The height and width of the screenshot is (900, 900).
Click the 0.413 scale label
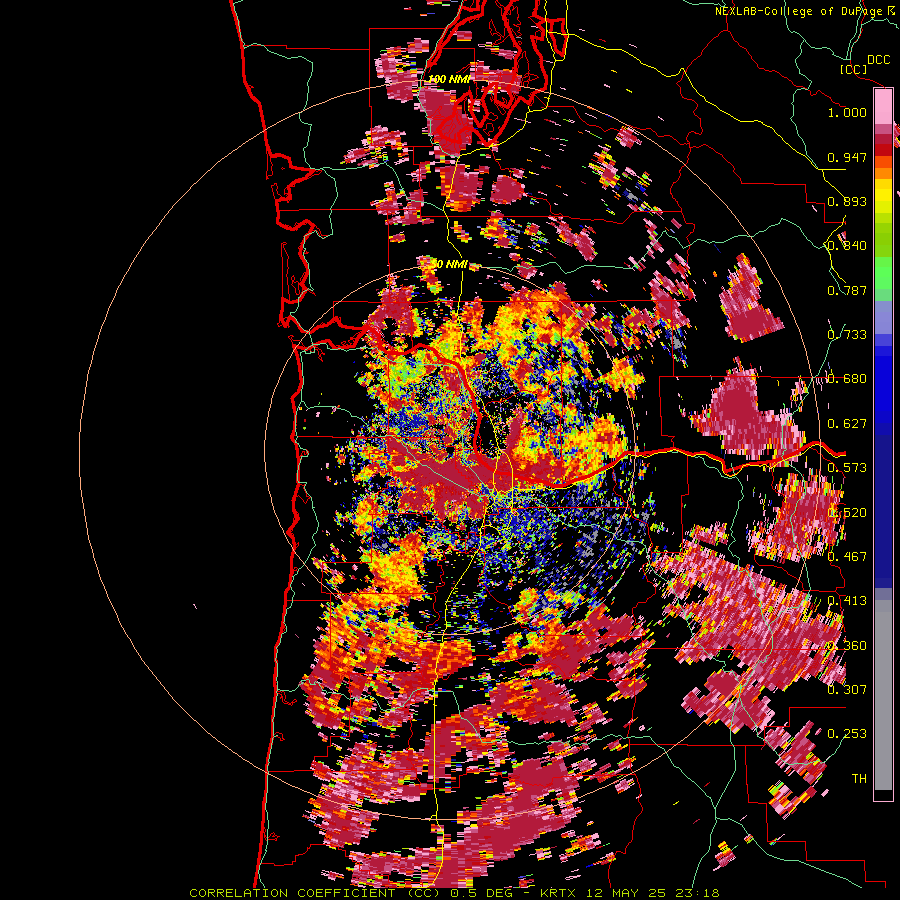(847, 601)
